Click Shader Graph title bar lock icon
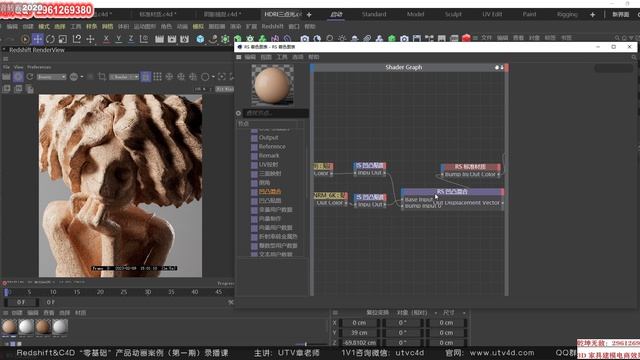640x360 pixels. pos(497,67)
